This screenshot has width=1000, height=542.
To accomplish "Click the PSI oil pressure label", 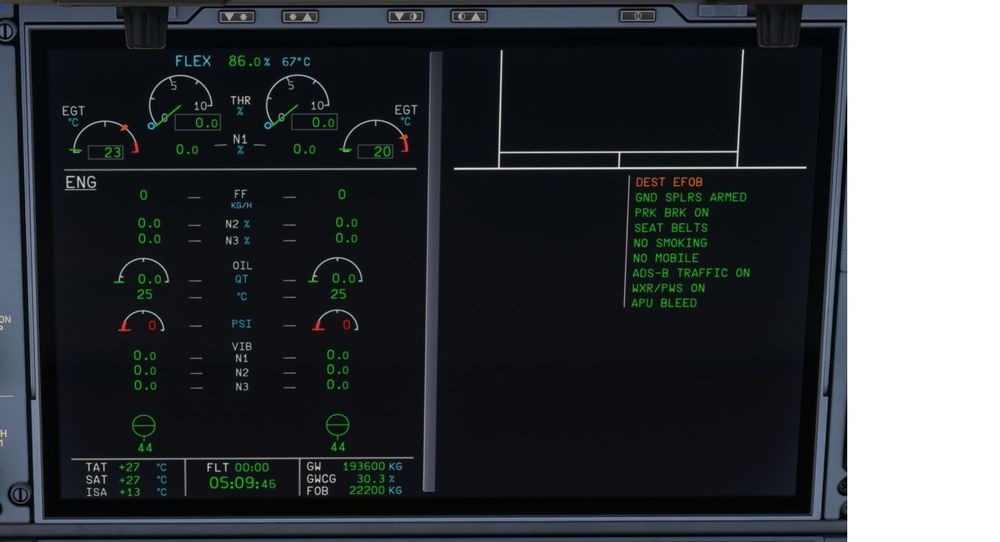I will click(241, 324).
